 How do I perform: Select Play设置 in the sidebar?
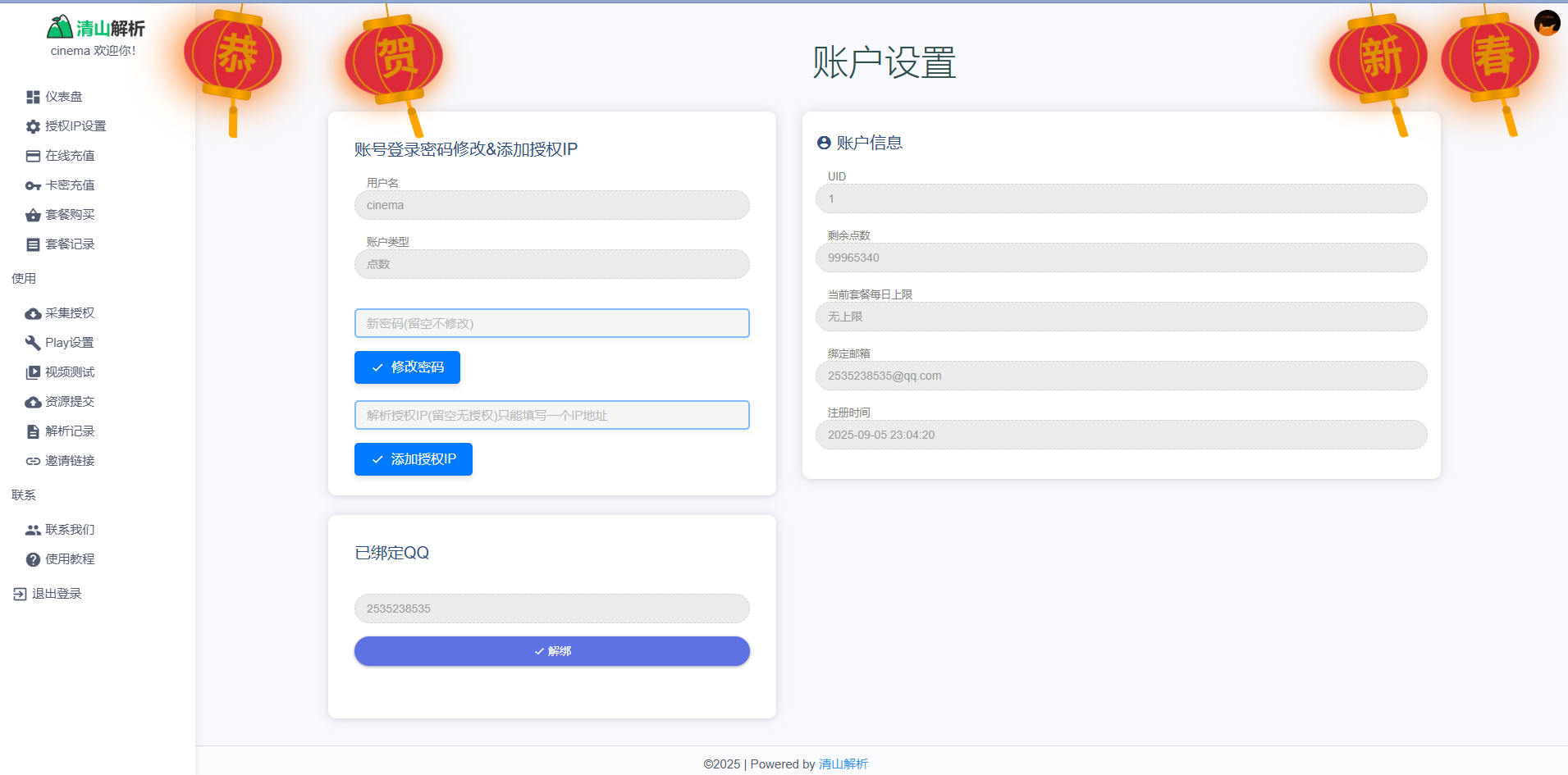(x=68, y=342)
